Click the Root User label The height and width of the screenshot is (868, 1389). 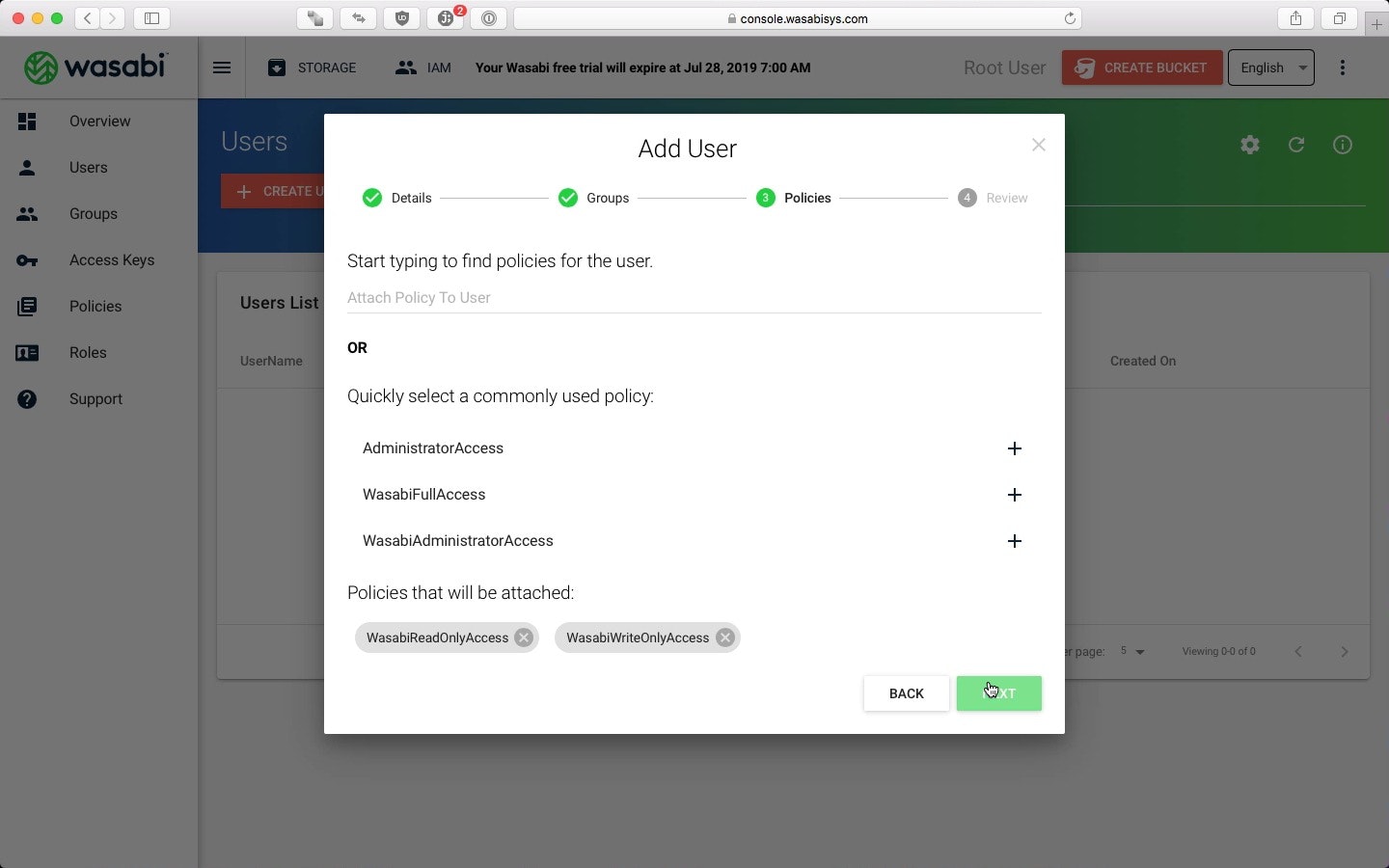click(x=1004, y=68)
